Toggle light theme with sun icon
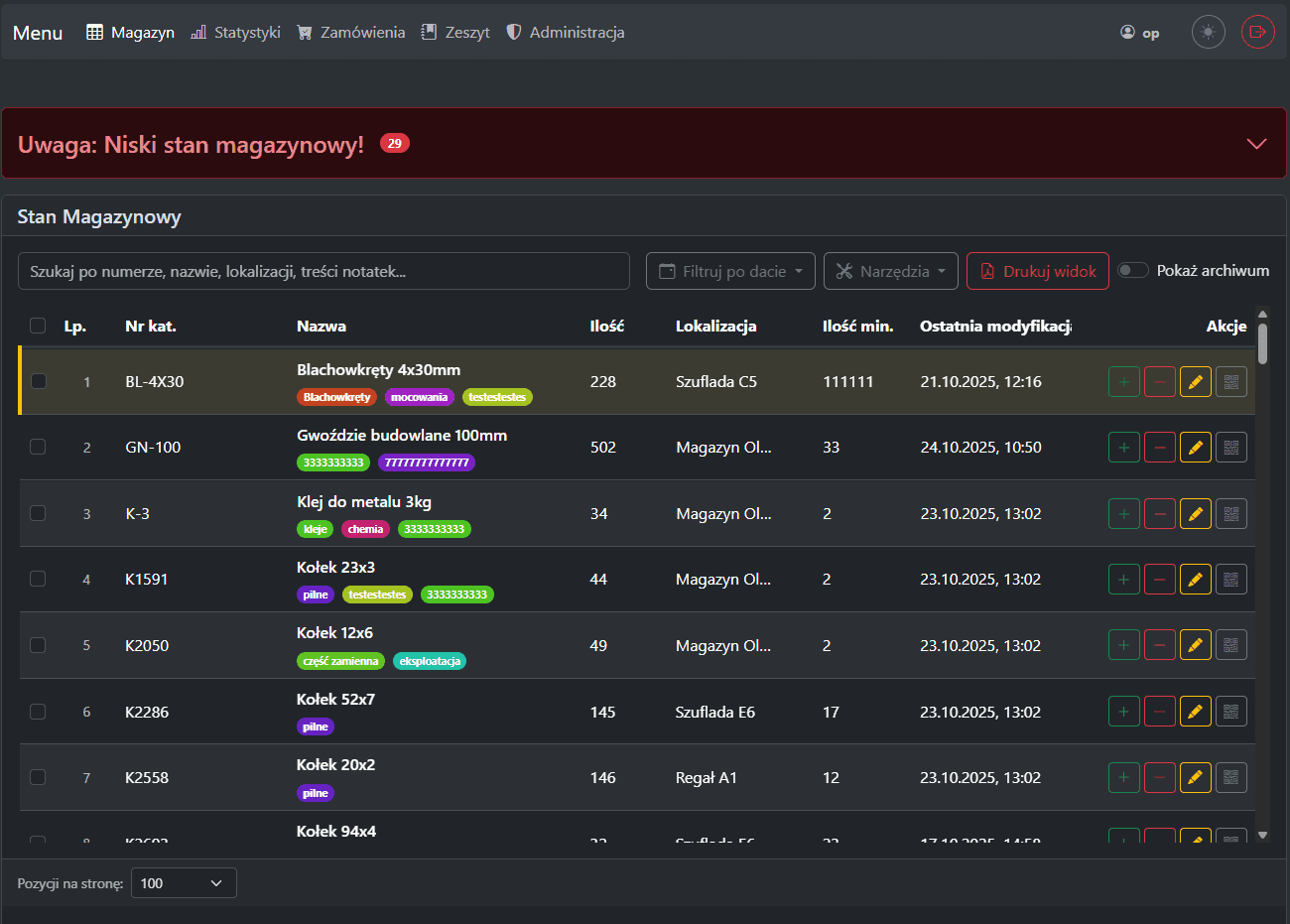Screen dimensions: 1290x924 1208,32
